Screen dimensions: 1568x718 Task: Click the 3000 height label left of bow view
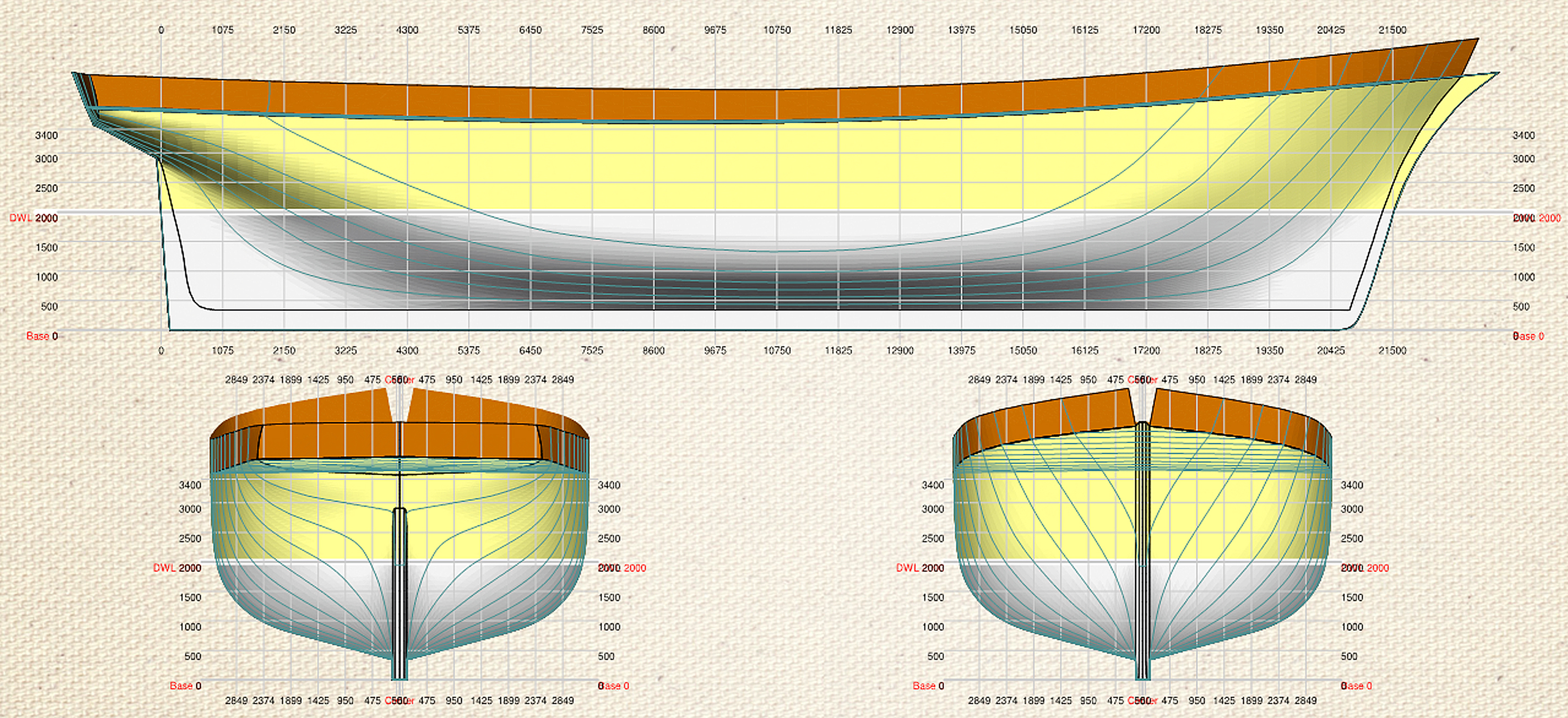[x=932, y=509]
